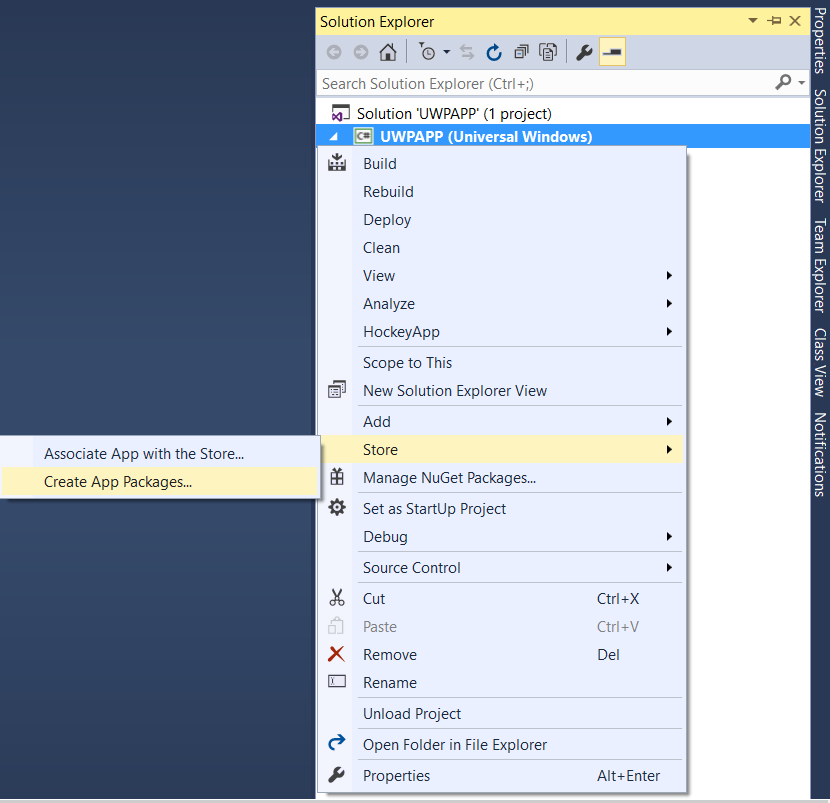The image size is (830, 803).
Task: Click the gear icon beside Set as StartUp Project
Action: coord(337,508)
